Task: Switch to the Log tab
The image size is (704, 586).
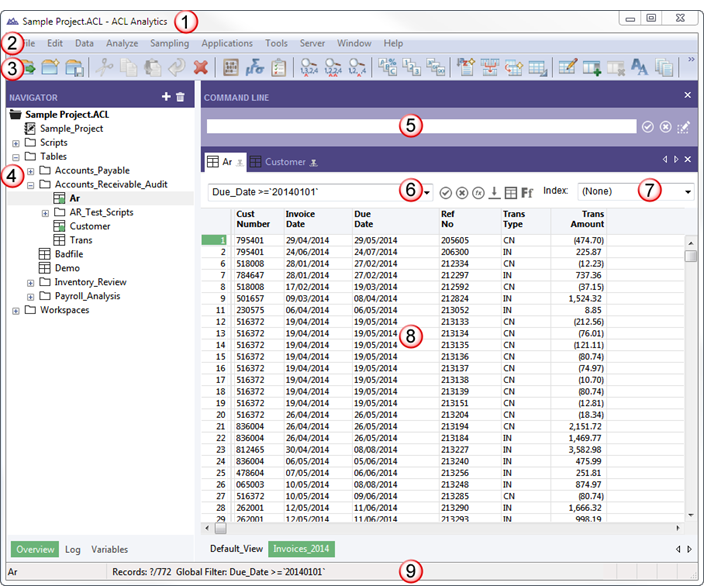Action: pos(73,549)
